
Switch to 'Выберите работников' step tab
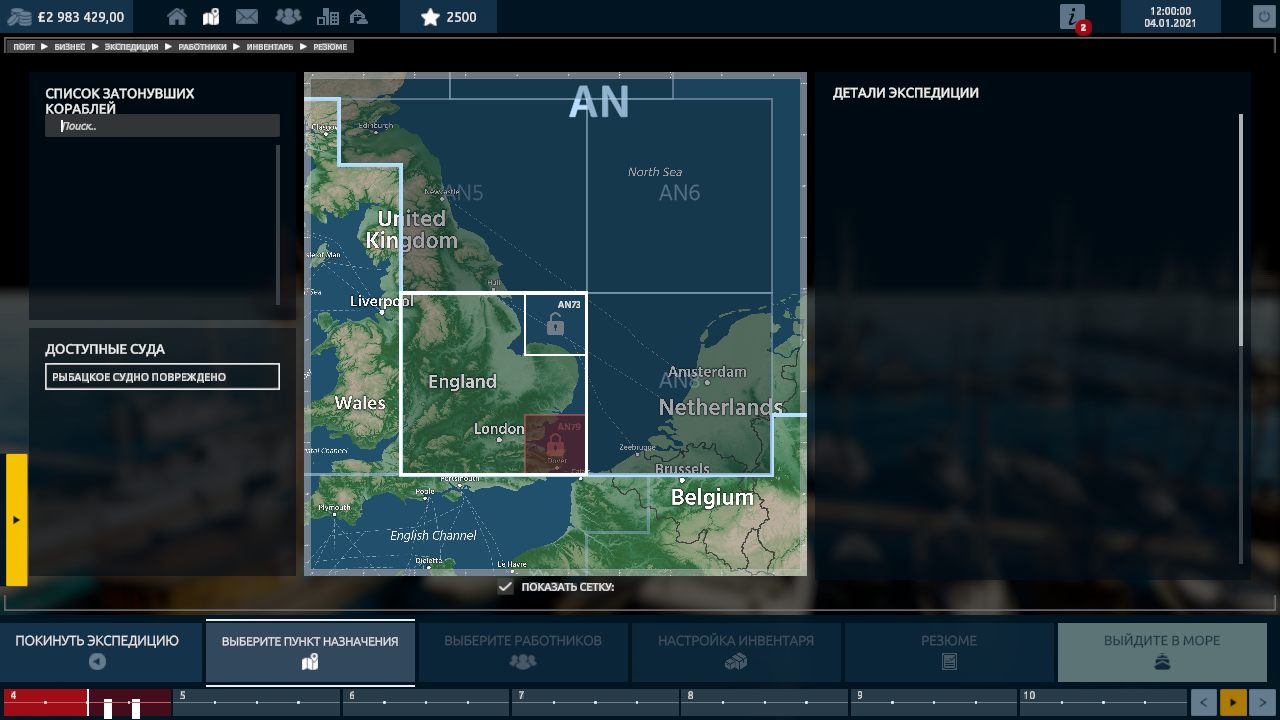pos(522,650)
